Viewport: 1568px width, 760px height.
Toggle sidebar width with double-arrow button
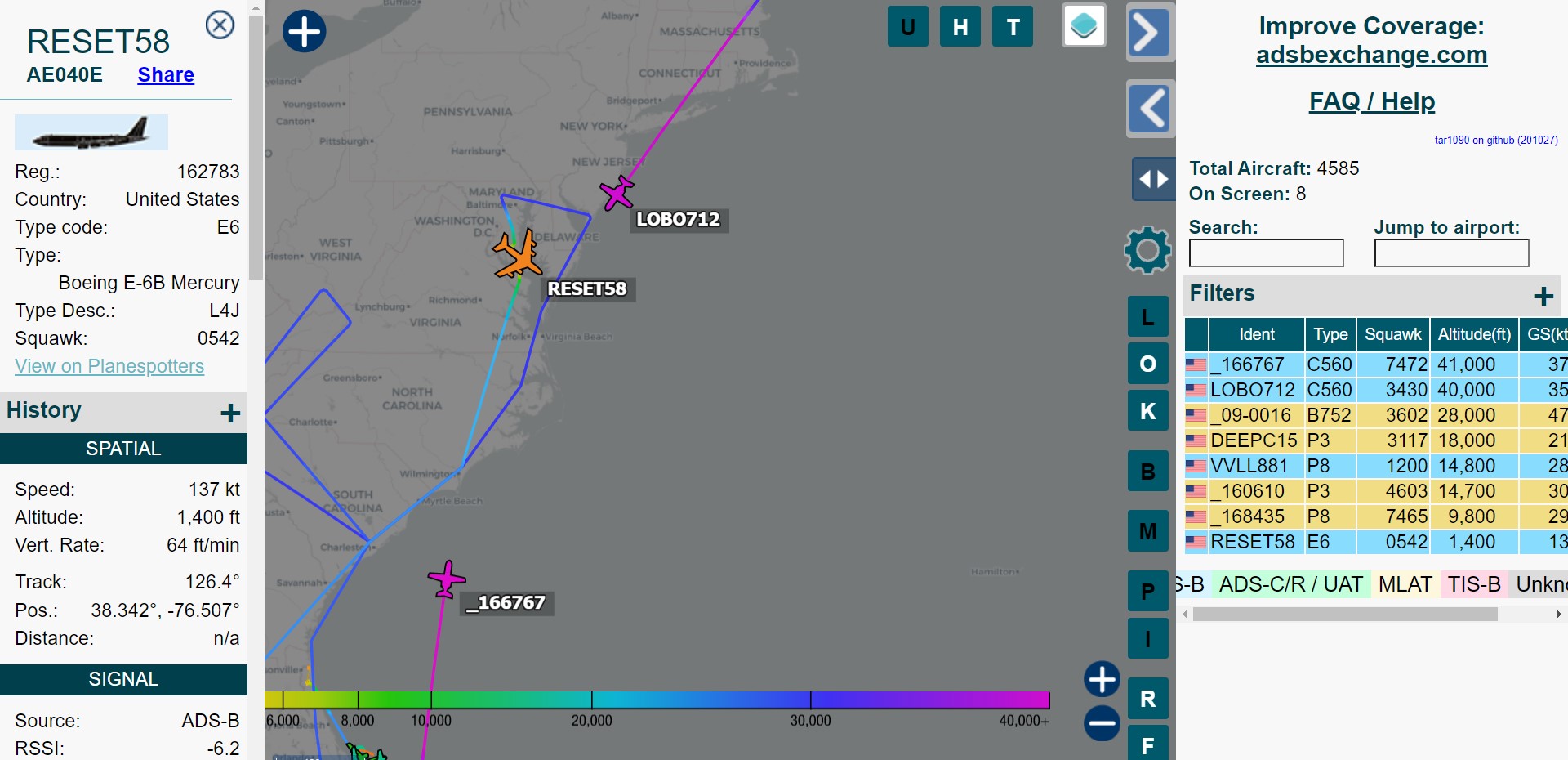[1153, 178]
